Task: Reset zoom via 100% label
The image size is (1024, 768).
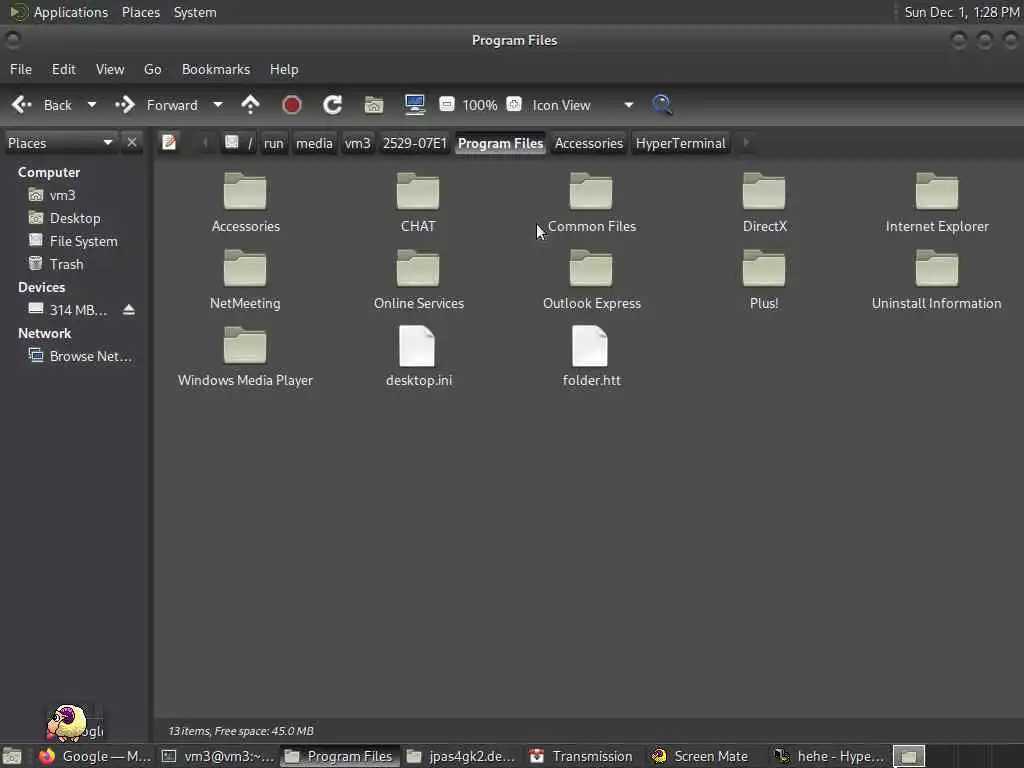Action: point(480,105)
